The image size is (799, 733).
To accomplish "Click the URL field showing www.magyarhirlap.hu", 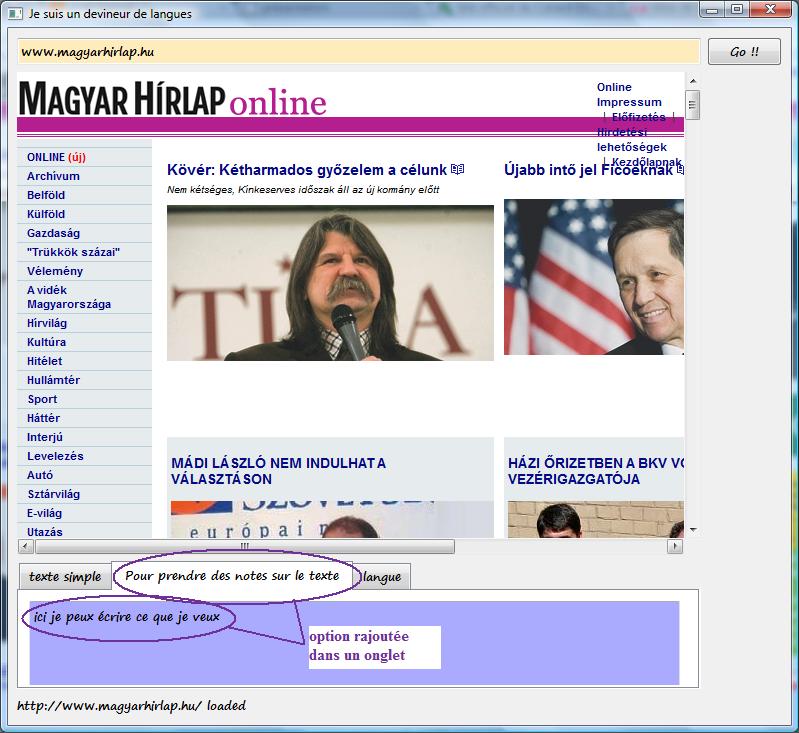I will coord(359,52).
